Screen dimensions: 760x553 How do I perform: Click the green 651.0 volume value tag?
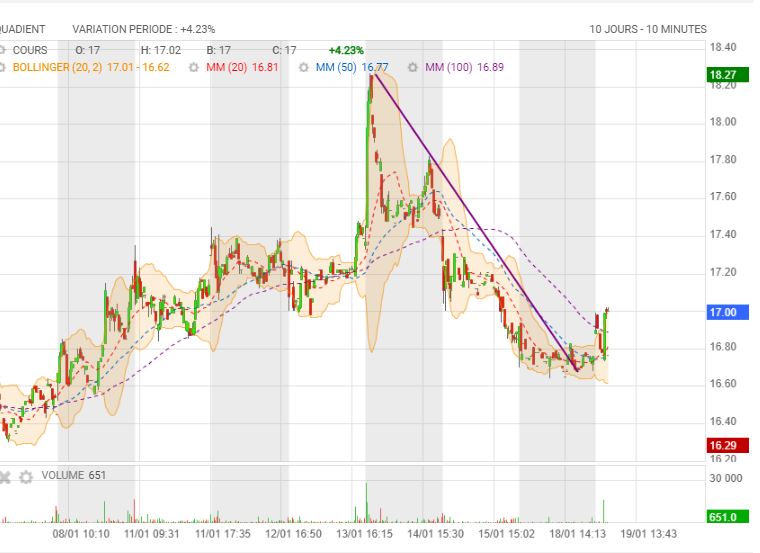722,517
